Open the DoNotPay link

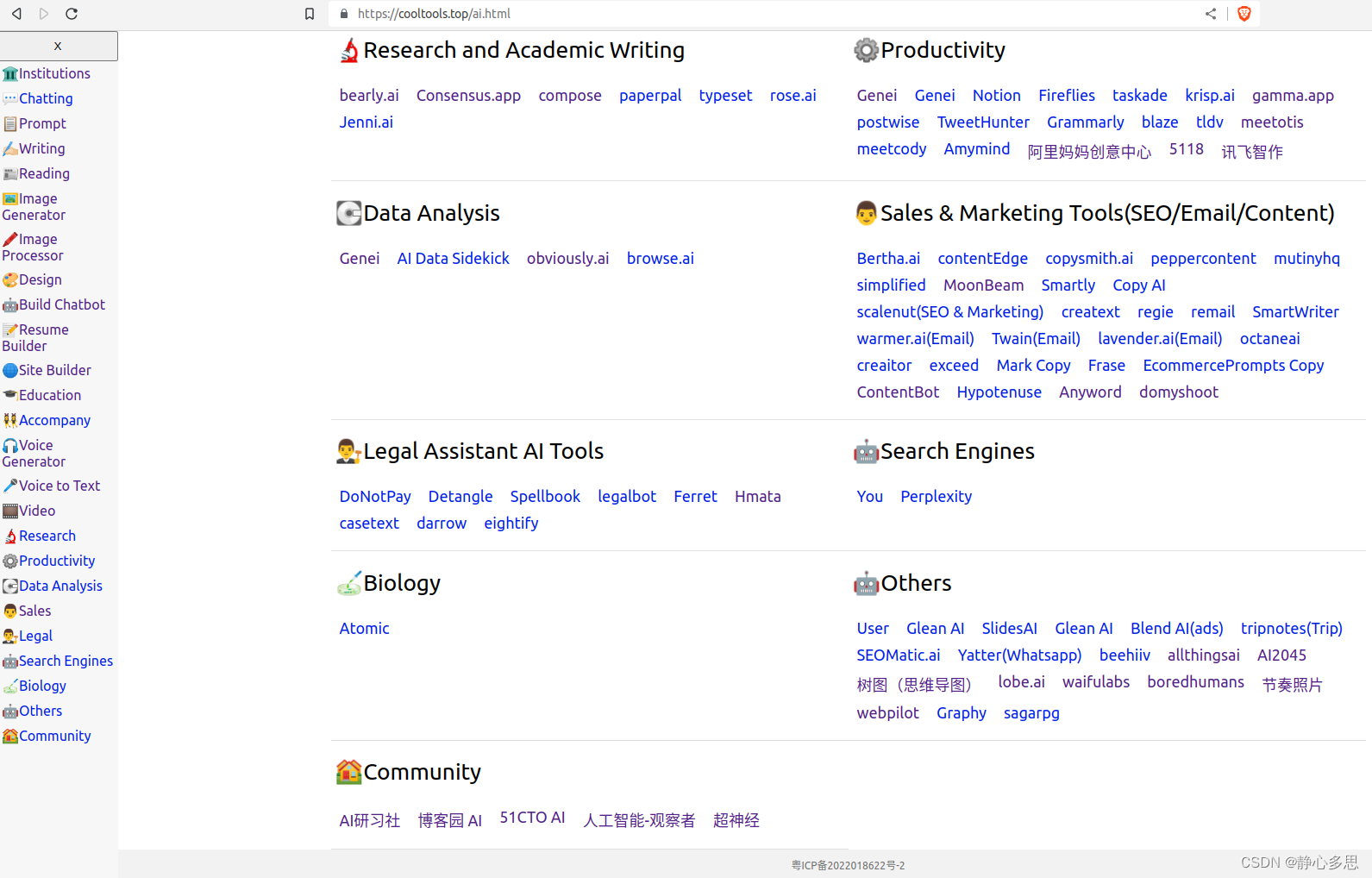[375, 497]
